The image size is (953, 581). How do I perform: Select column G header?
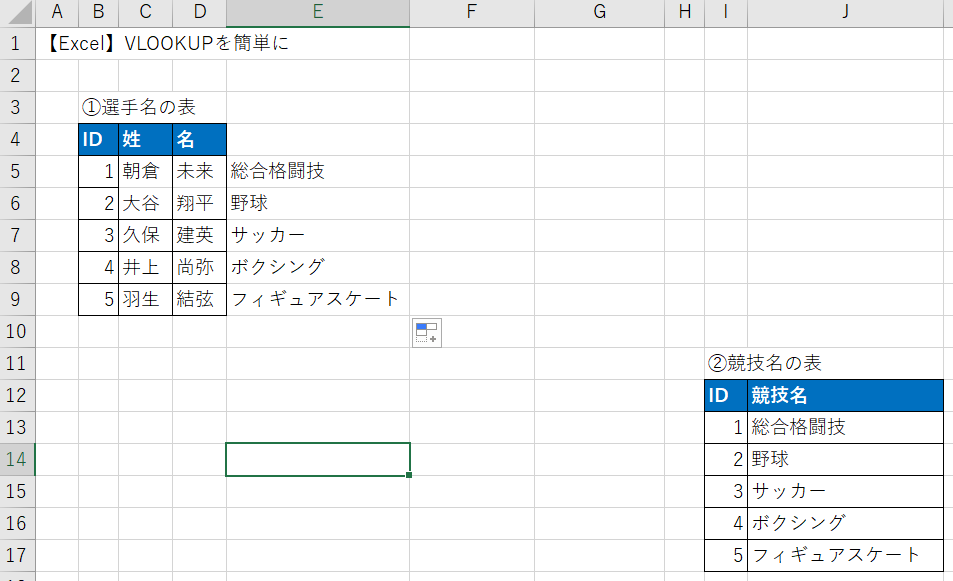(599, 12)
